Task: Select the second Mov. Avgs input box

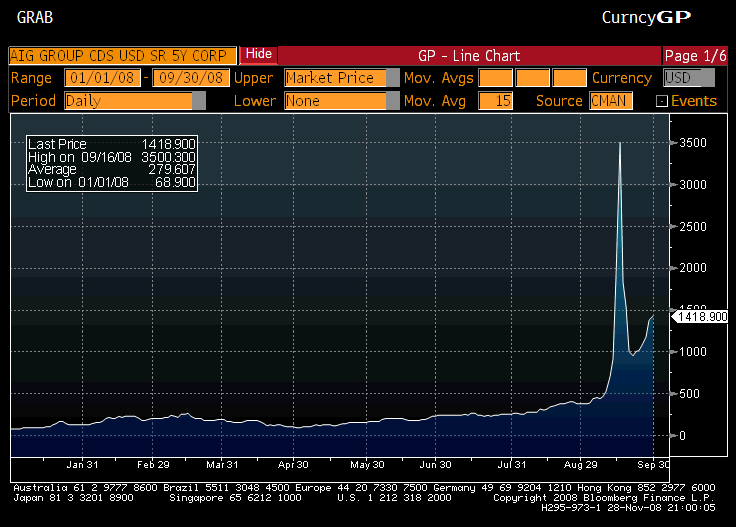Action: tap(535, 78)
